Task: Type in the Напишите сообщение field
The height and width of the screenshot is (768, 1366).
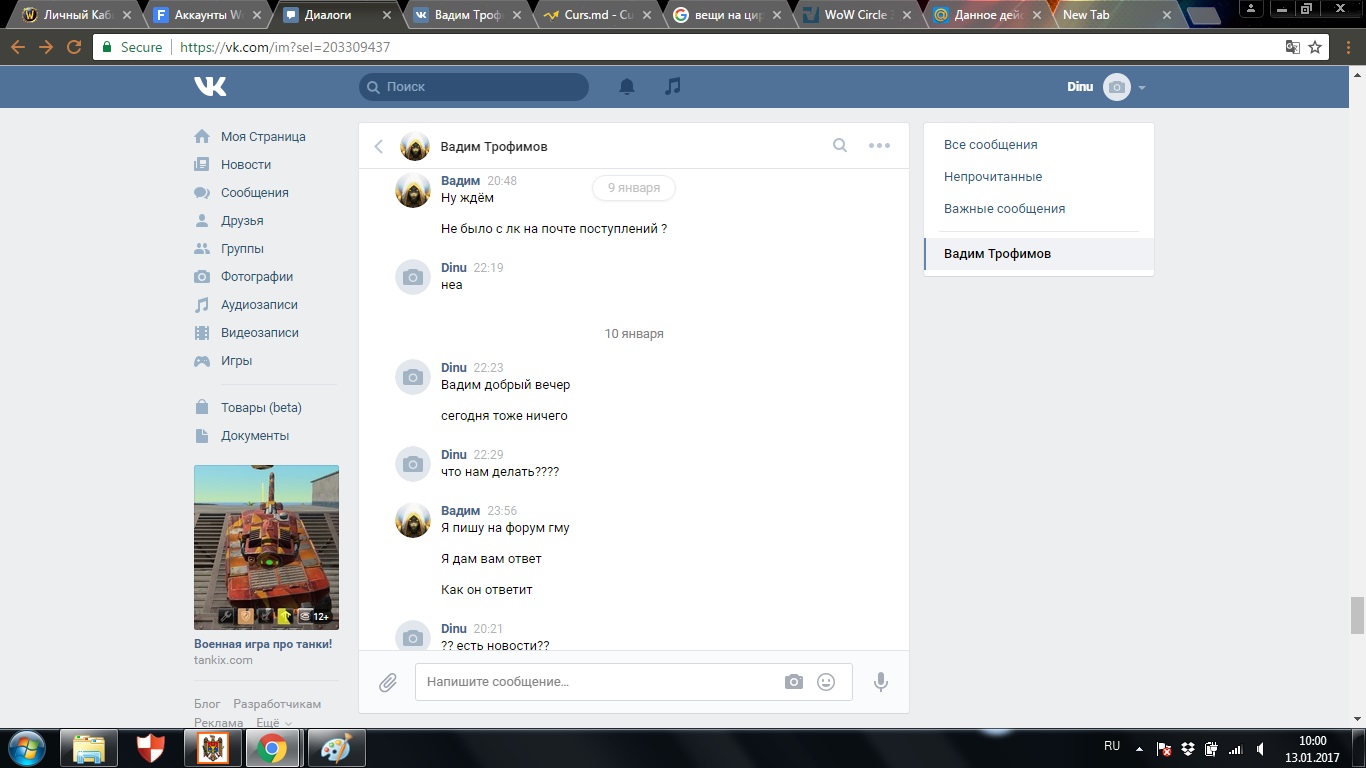Action: tap(600, 682)
